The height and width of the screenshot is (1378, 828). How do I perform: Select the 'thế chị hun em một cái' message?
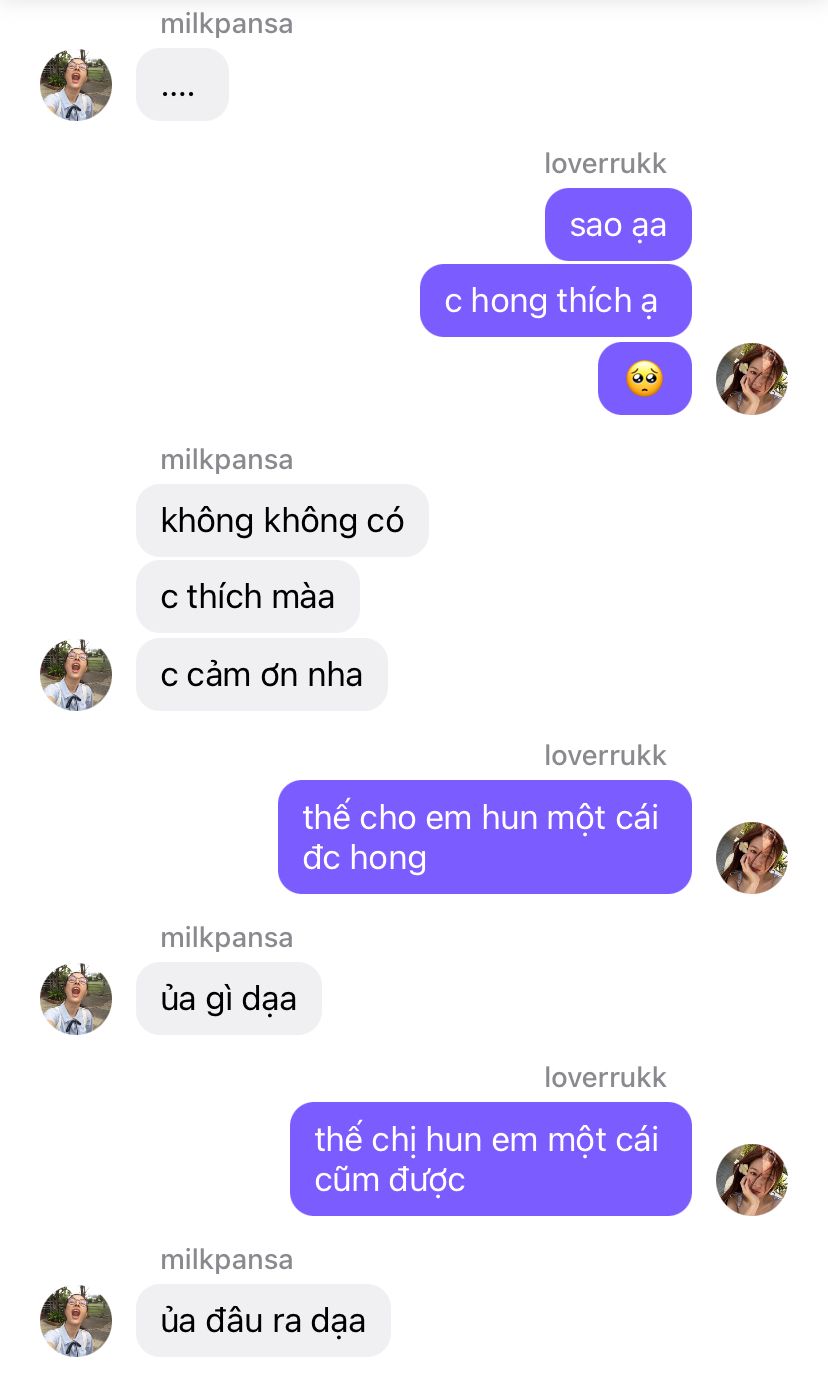coord(491,1159)
